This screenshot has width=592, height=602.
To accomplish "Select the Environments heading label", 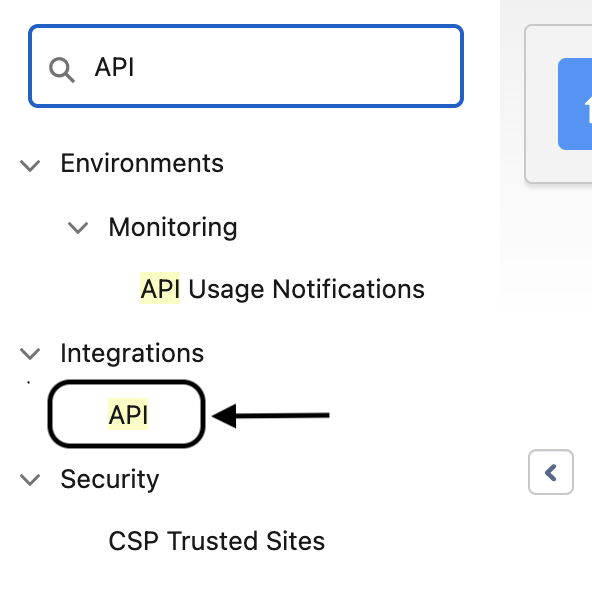I will click(x=142, y=163).
